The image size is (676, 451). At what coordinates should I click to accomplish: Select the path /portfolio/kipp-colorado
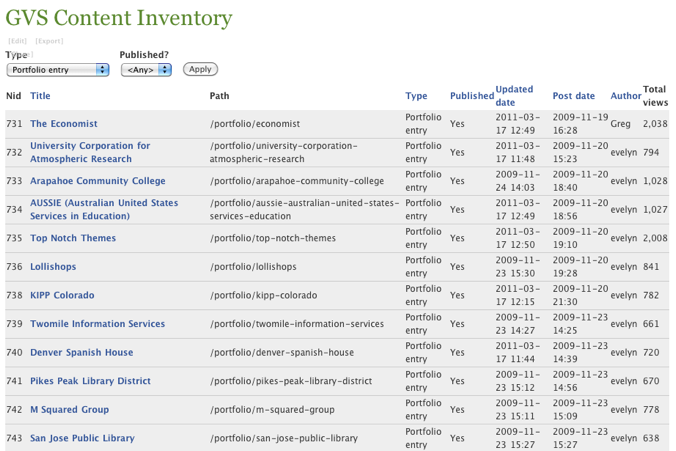[x=263, y=295]
